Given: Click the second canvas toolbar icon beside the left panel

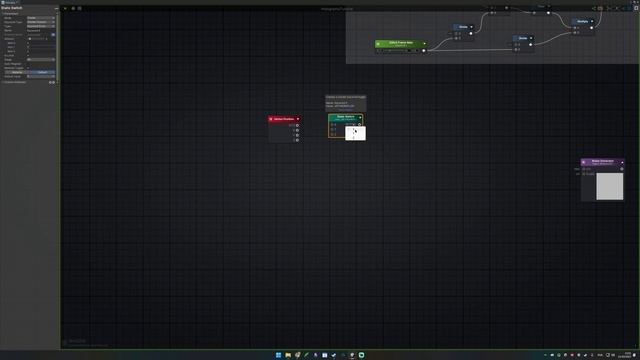Looking at the screenshot, I should (x=73, y=8).
